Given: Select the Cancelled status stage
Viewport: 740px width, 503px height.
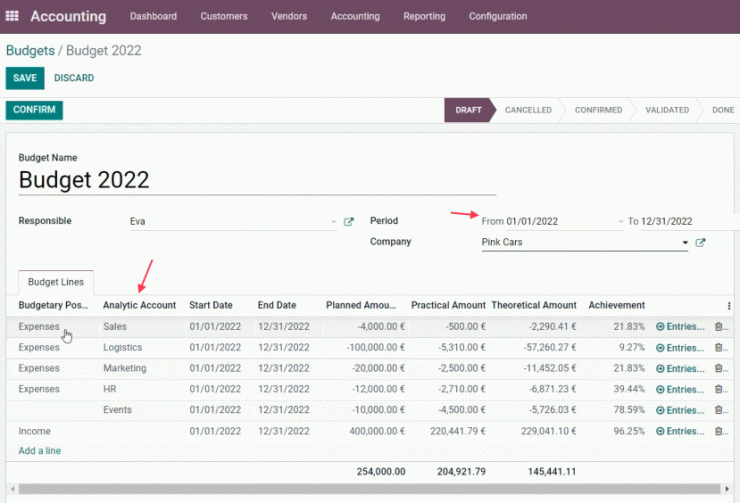Looking at the screenshot, I should pyautogui.click(x=528, y=110).
